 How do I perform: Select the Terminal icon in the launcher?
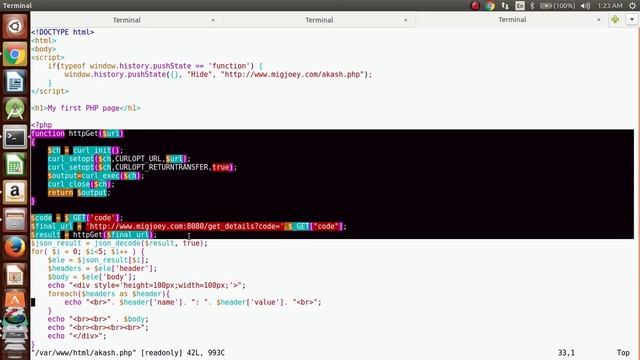coord(15,137)
